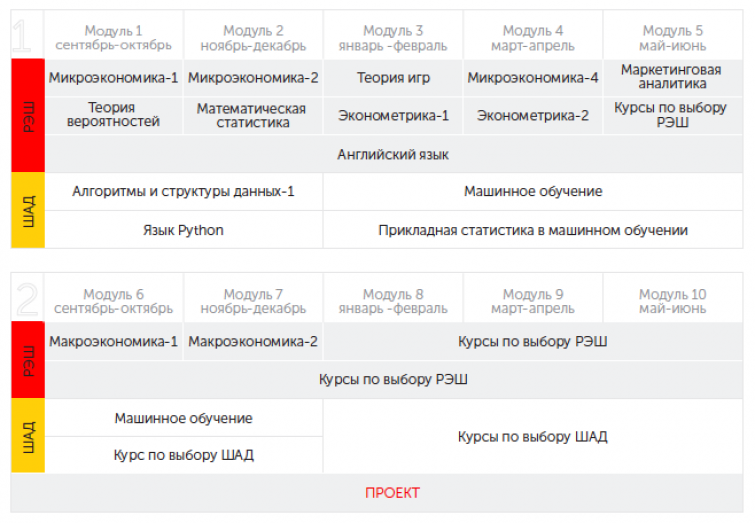
Task: Click the Микроэкономика-1 cell
Action: point(113,78)
